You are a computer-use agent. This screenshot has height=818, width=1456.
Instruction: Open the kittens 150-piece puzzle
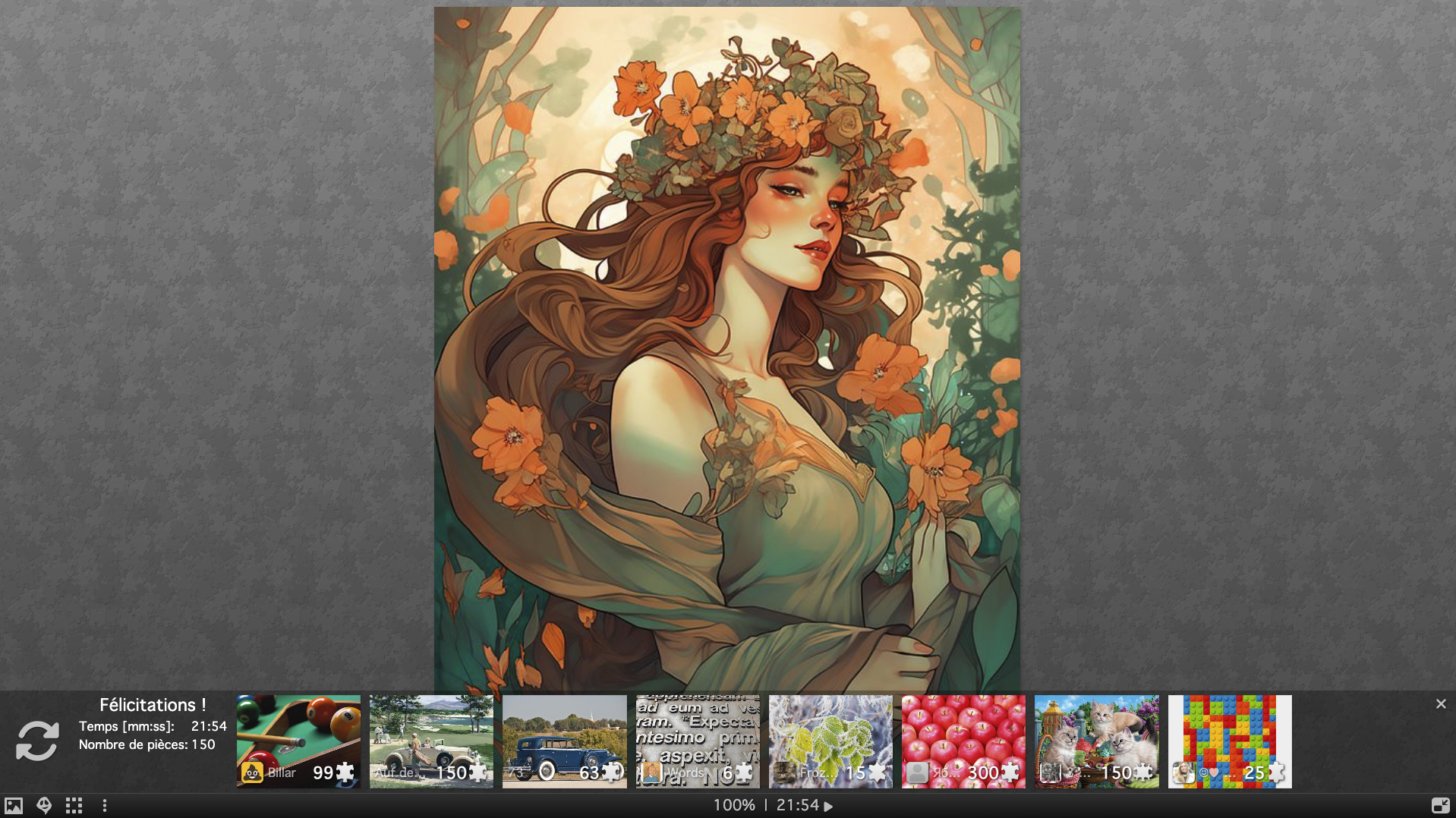coord(1097,741)
